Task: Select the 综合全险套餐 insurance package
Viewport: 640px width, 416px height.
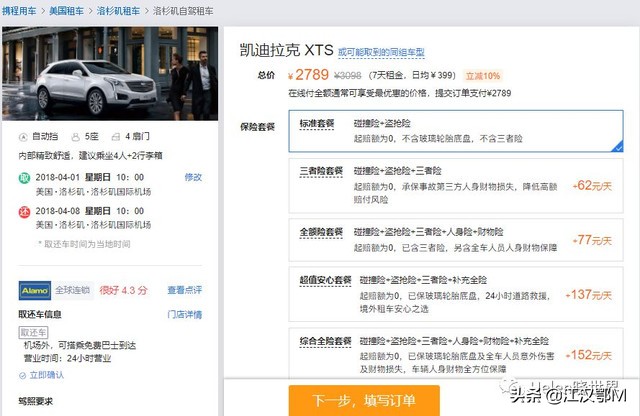Action: tap(456, 353)
